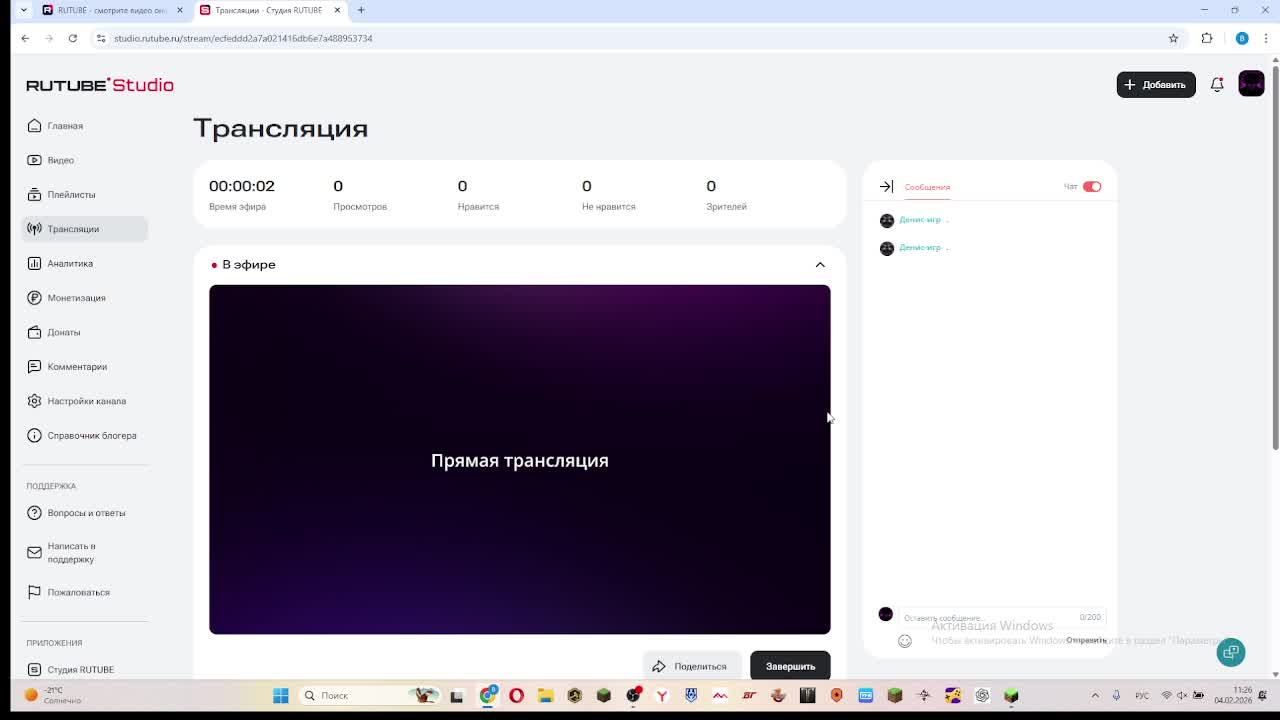Select the Сообщения tab in the chat panel
This screenshot has height=720, width=1280.
[x=927, y=187]
